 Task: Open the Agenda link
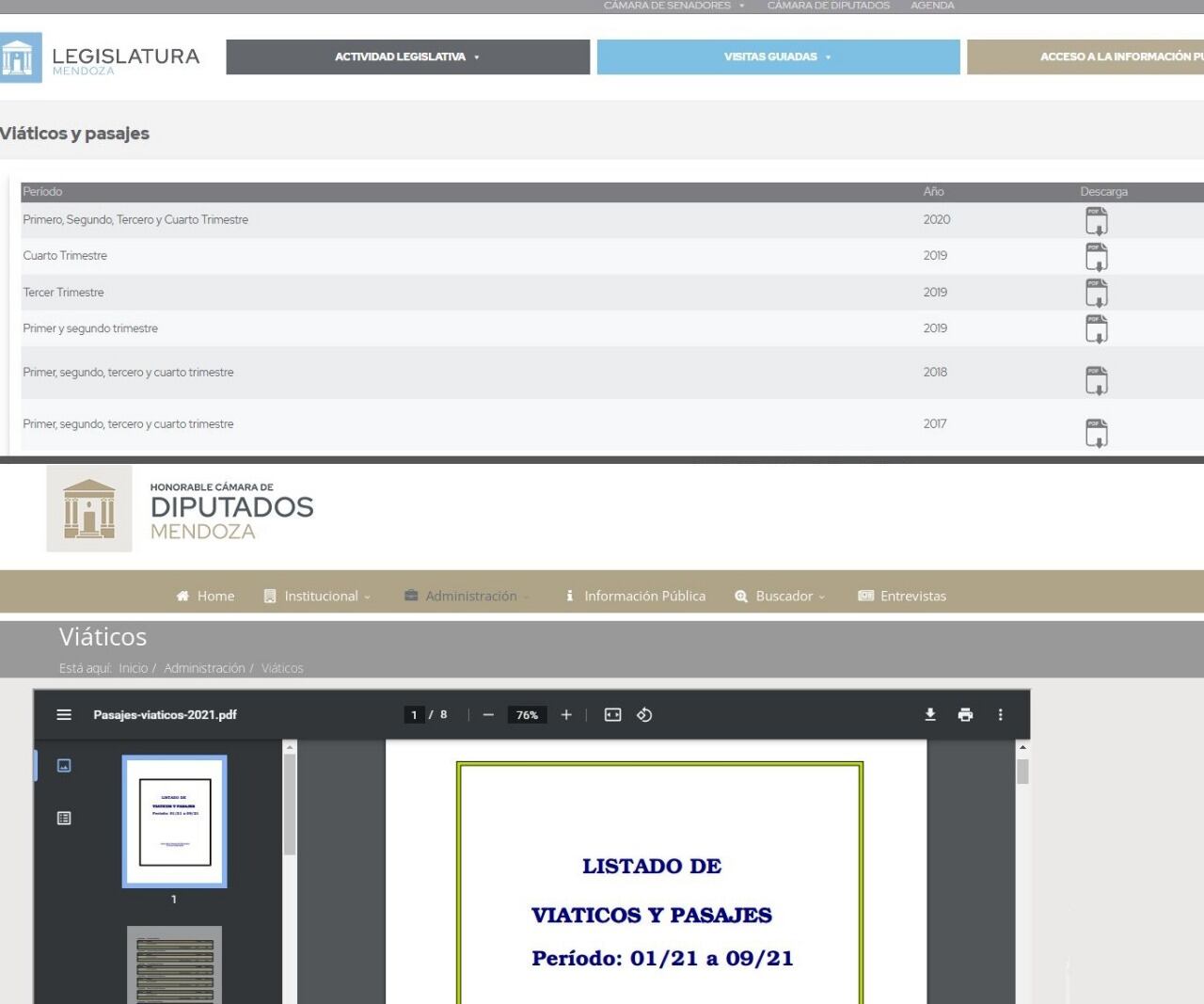coord(932,6)
